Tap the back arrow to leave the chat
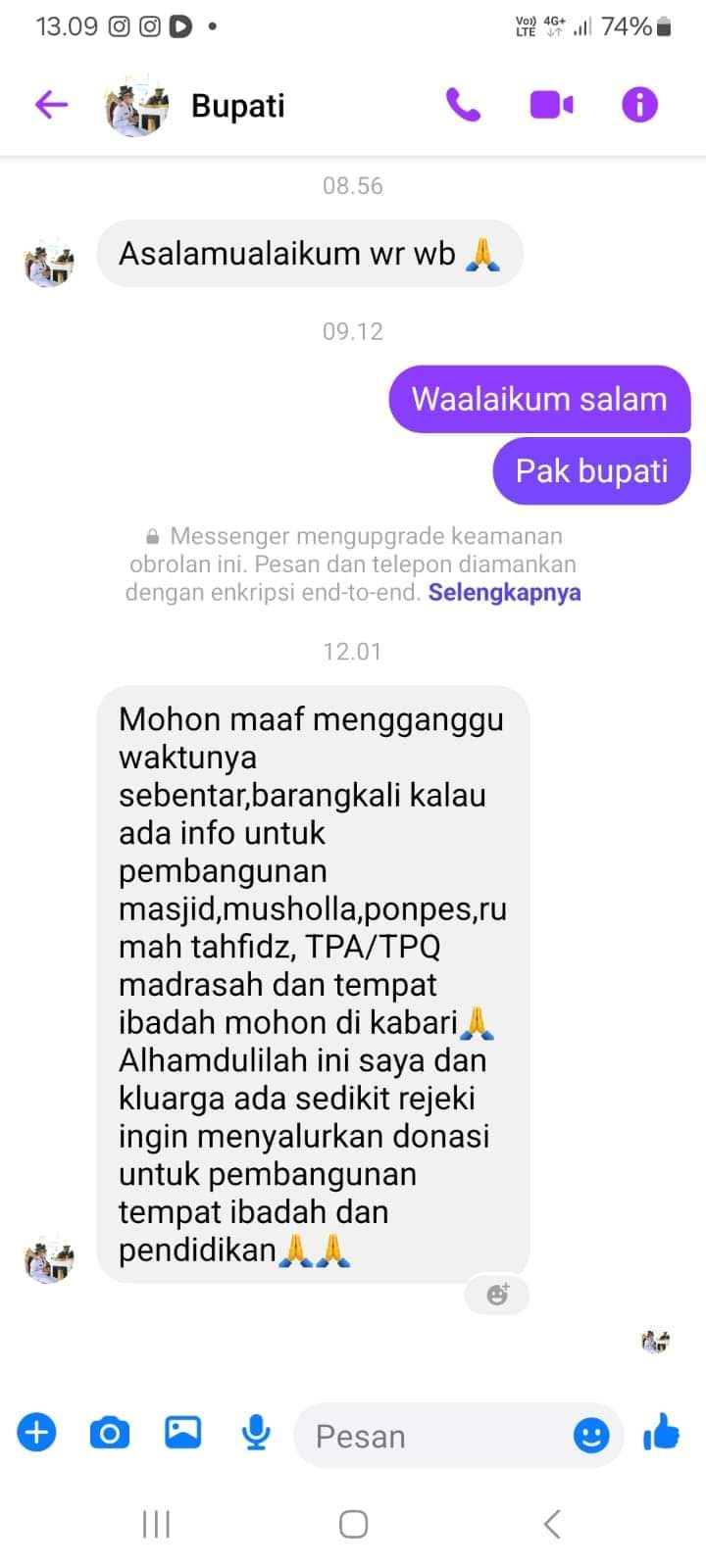The image size is (706, 1568). click(x=51, y=104)
